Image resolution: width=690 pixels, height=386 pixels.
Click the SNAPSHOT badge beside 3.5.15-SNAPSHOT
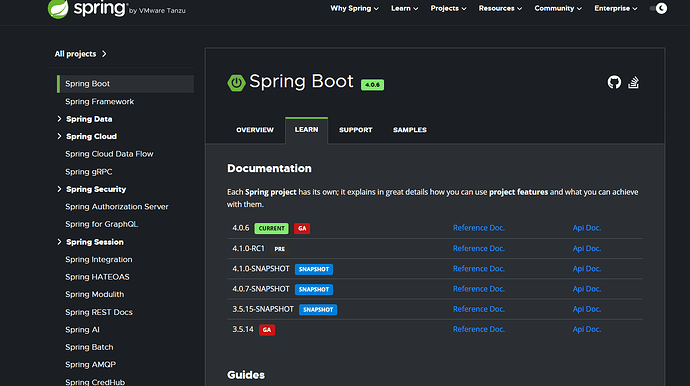coord(318,309)
